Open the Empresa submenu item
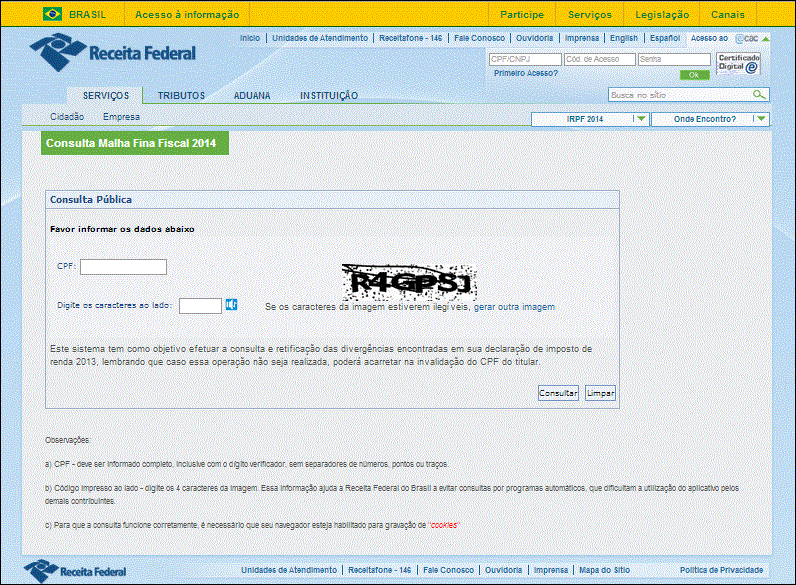 tap(121, 117)
